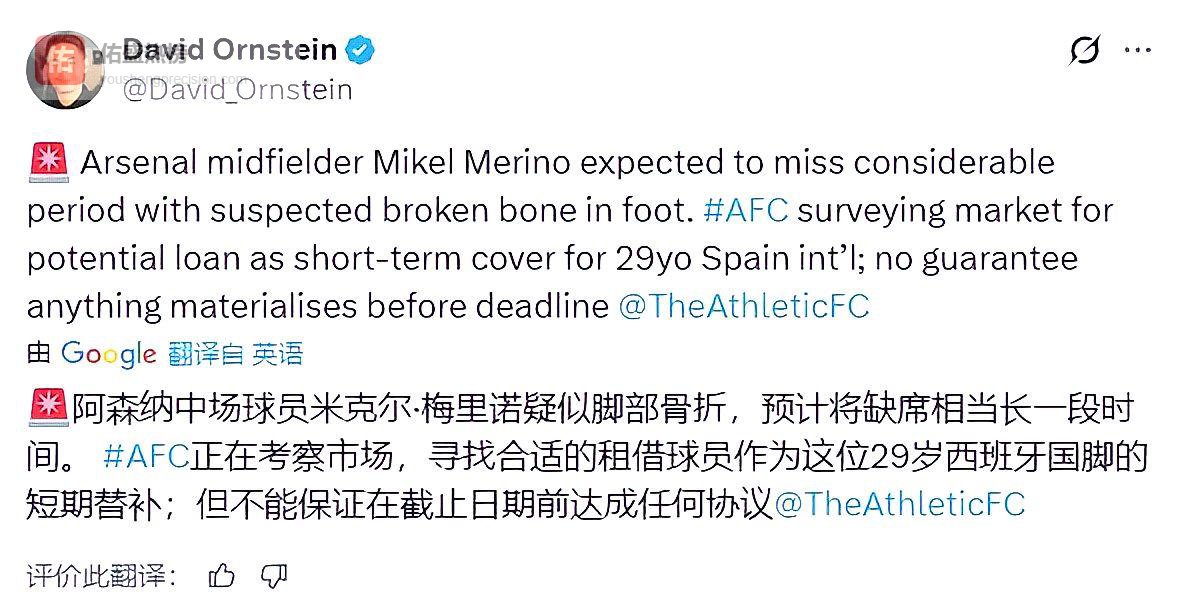The width and height of the screenshot is (1184, 614).
Task: Rate the translation with thumbs up
Action: pos(222,575)
